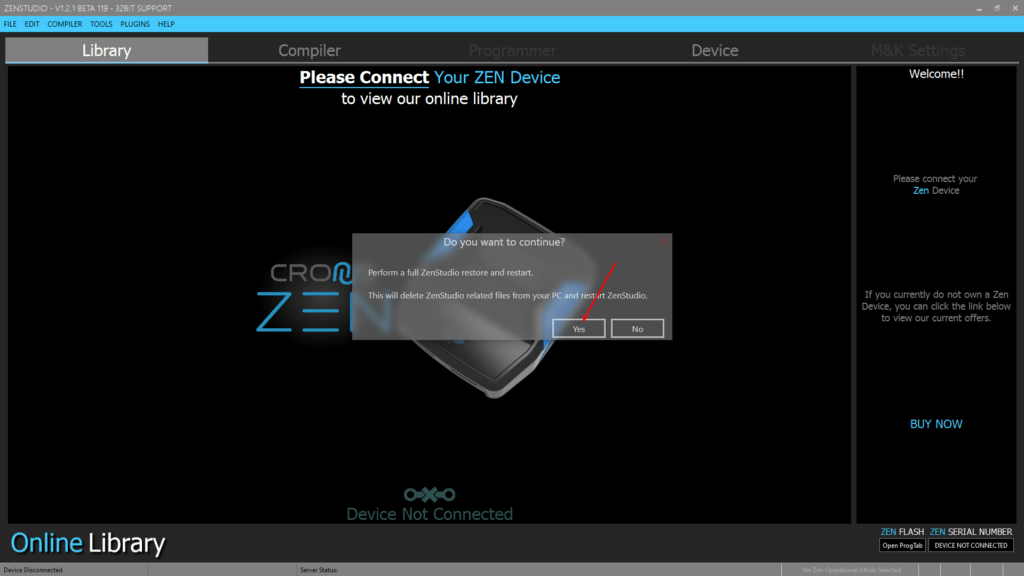
Task: Switch to the Programmer tab
Action: [x=513, y=50]
